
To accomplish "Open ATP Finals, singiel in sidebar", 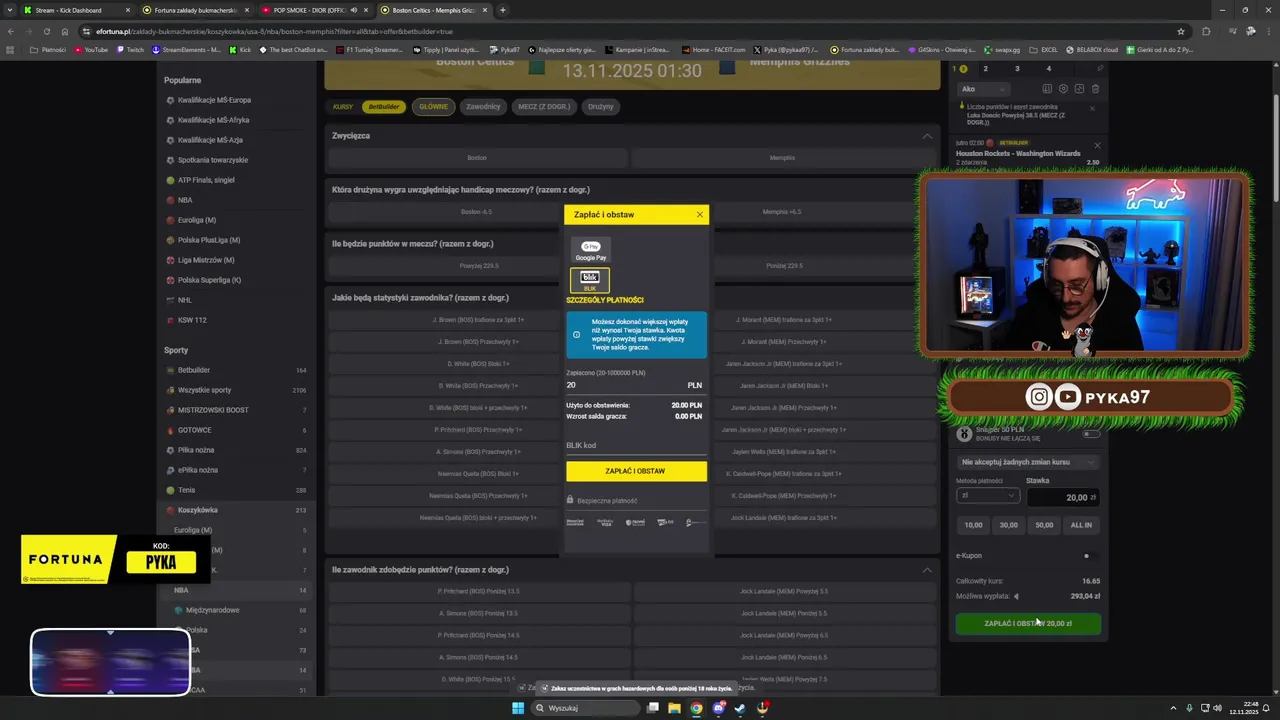I will coord(206,180).
